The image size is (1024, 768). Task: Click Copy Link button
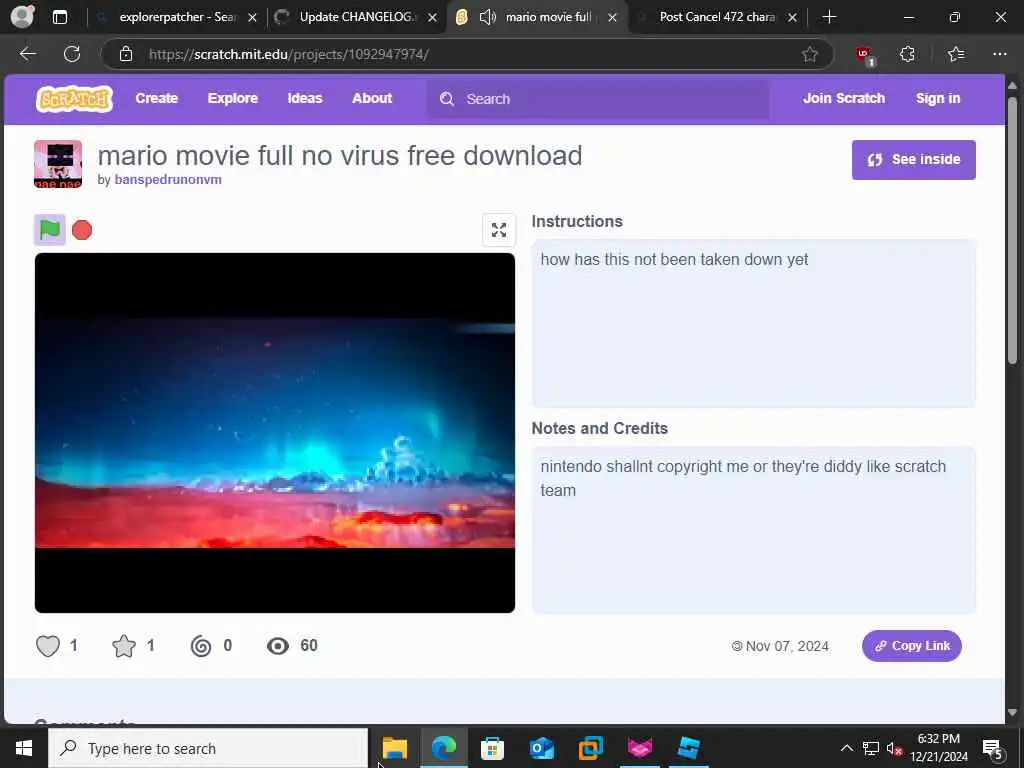click(912, 646)
